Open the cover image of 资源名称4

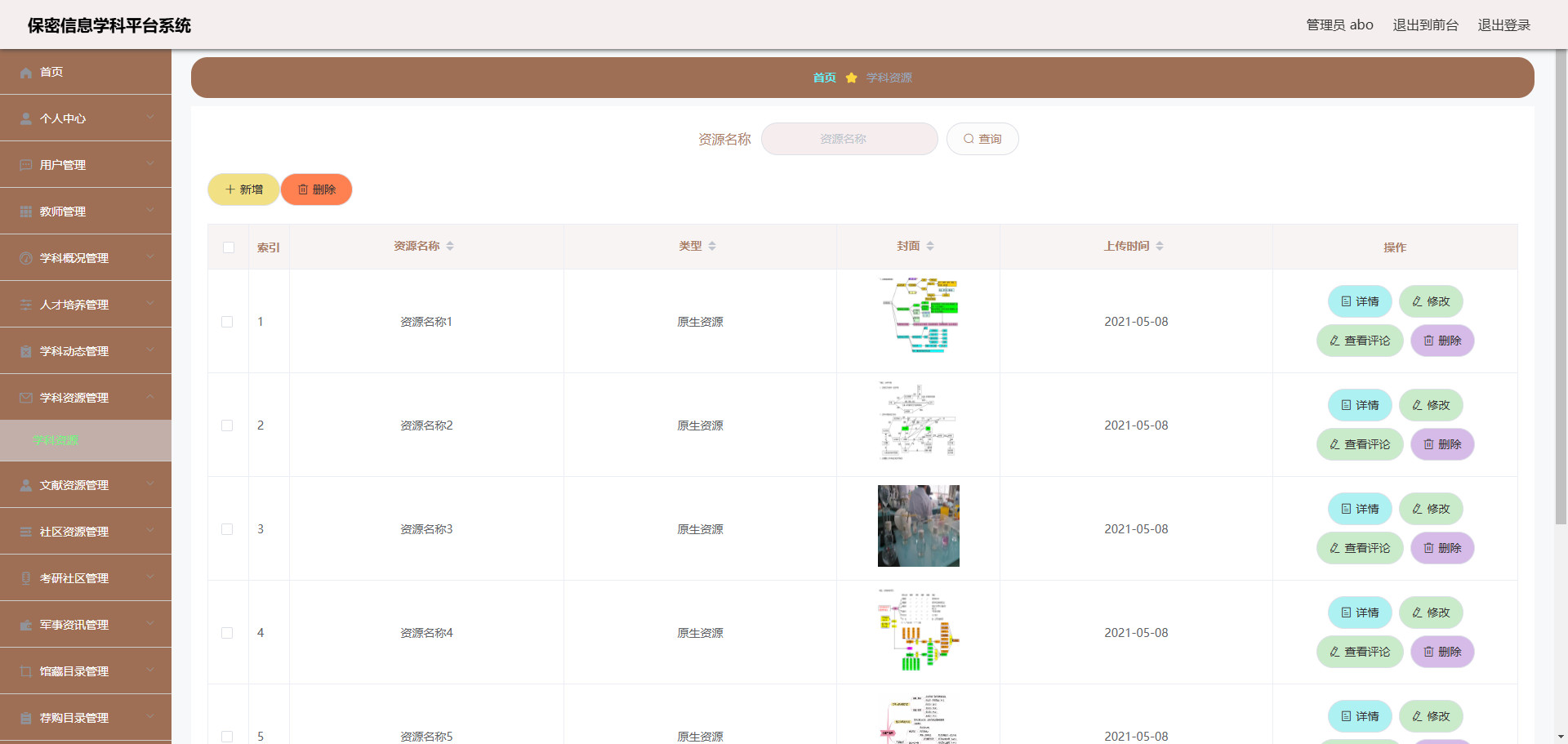[919, 630]
